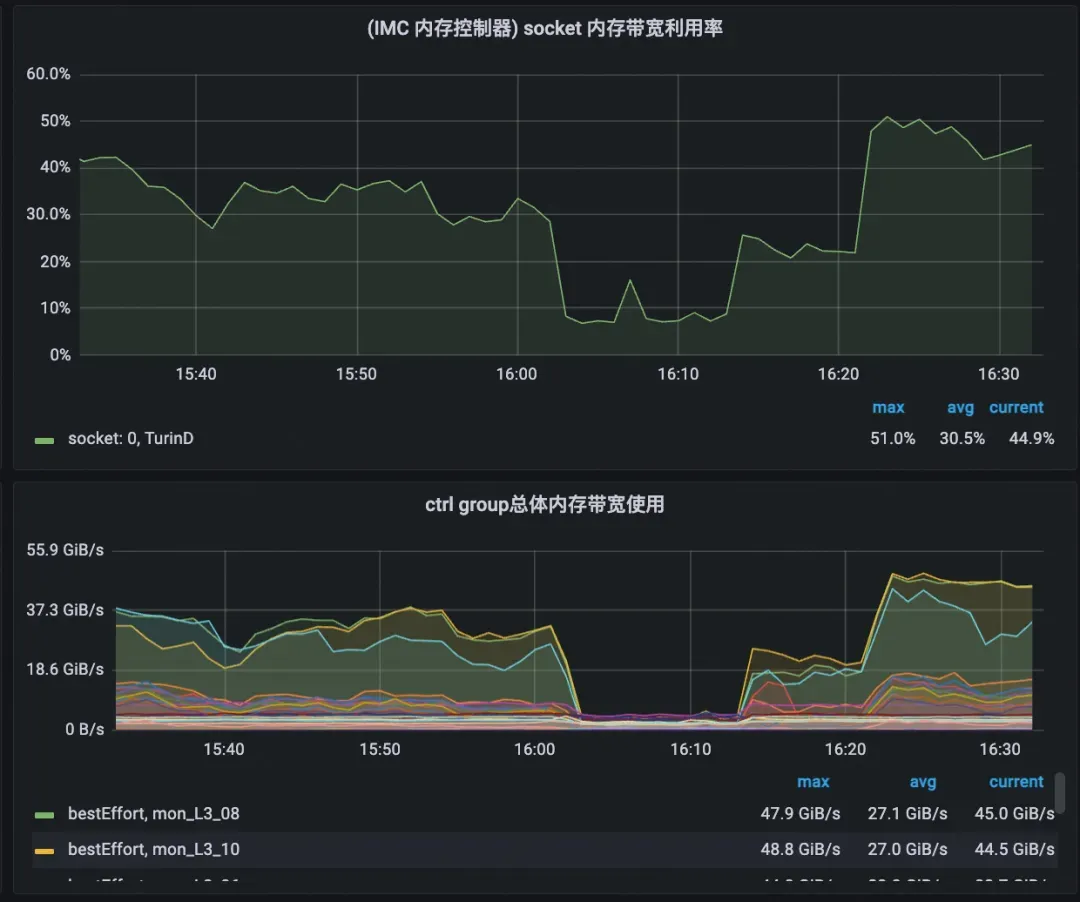Click the 48.8 GiB/s max value for mon_L3_10

800,850
